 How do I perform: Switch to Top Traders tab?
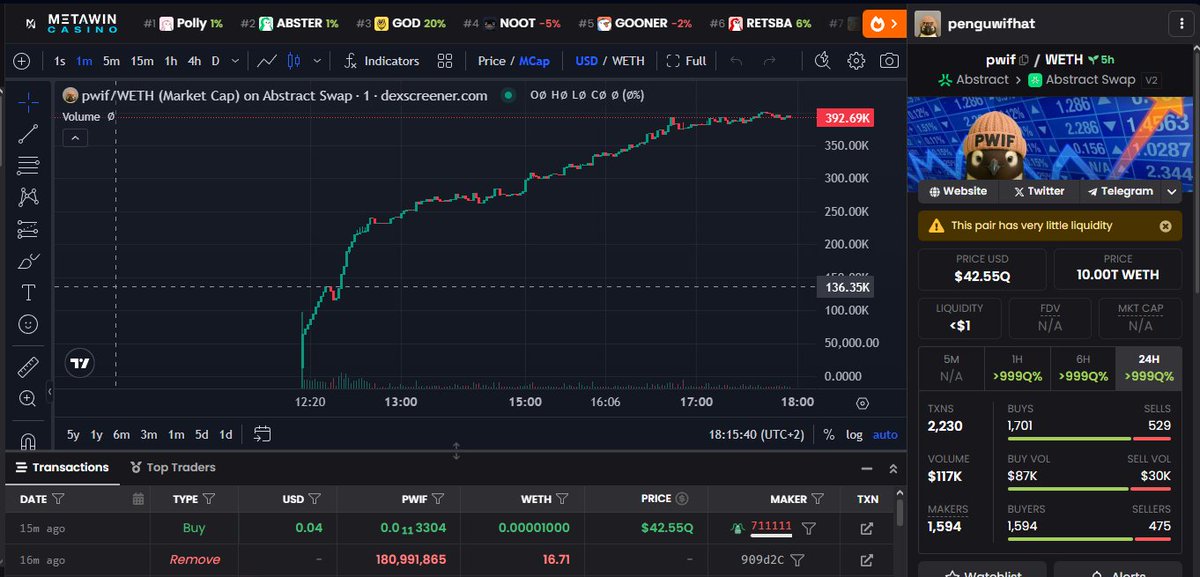click(x=173, y=467)
